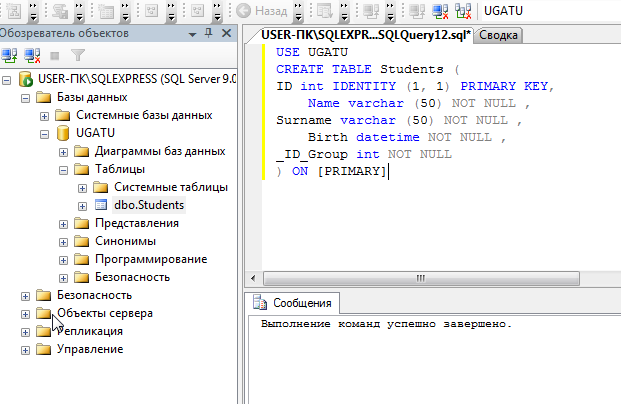Click the SQL server icon with green arrow
Viewport: 621px width, 404px height.
click(26, 79)
